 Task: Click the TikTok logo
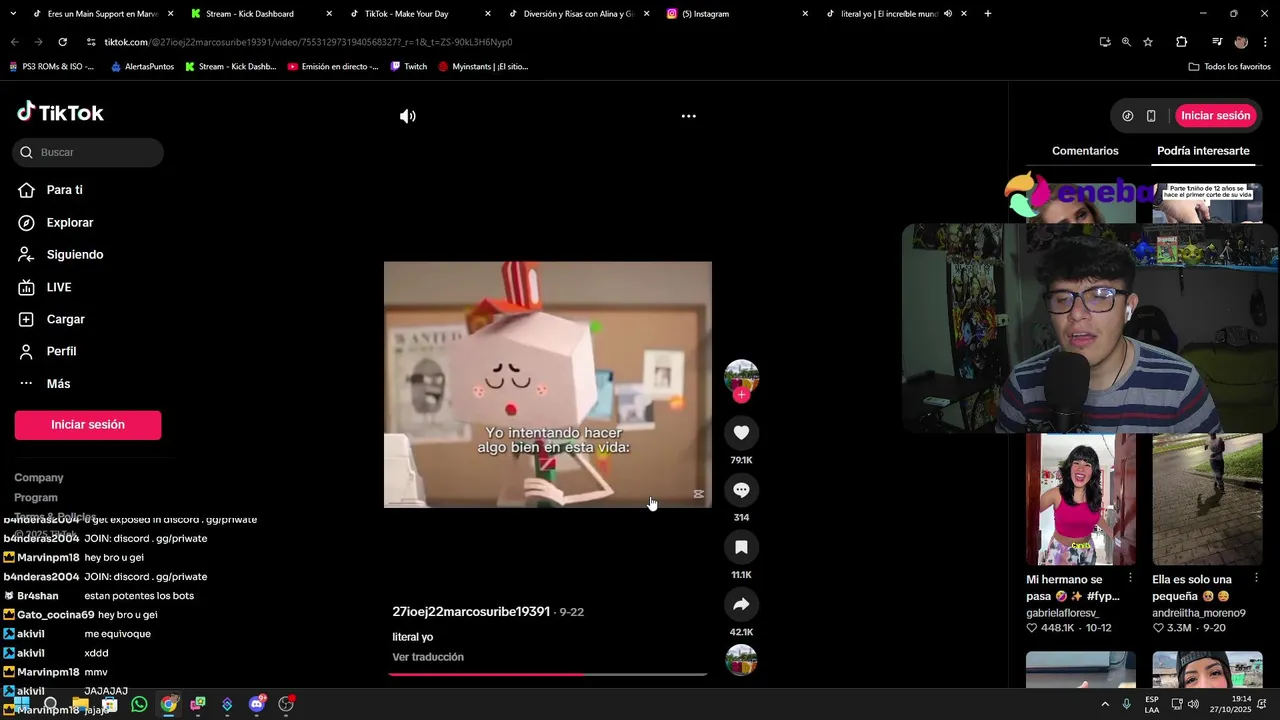pyautogui.click(x=60, y=112)
